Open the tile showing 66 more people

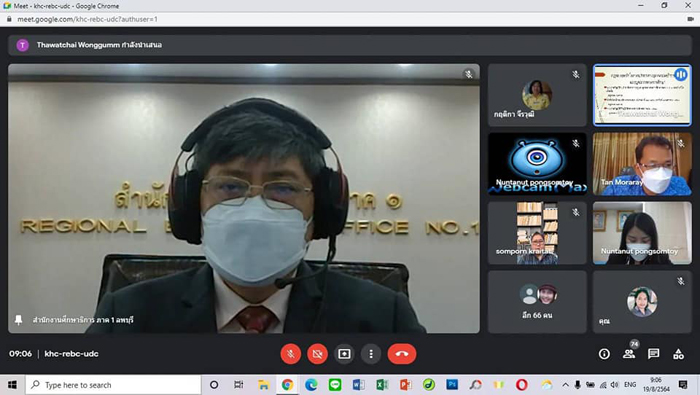click(x=537, y=302)
